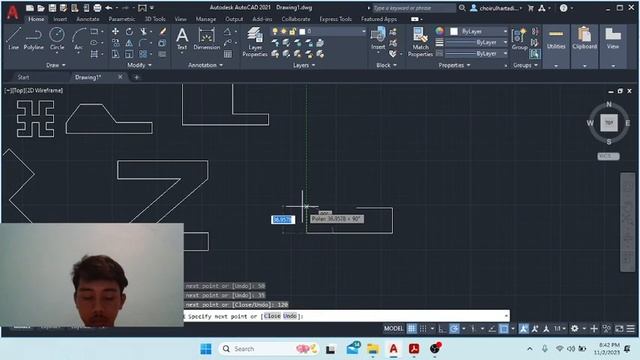Click the AutoCAD application menu logo
640x360 pixels.
tap(13, 12)
